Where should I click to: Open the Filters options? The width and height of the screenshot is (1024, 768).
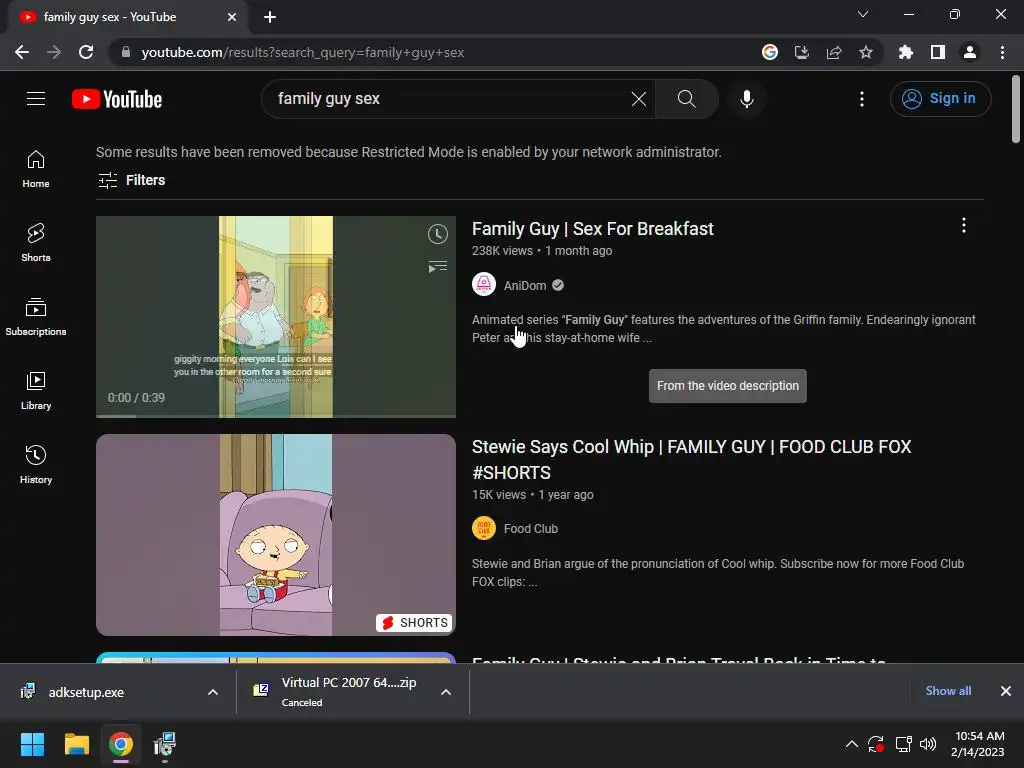pyautogui.click(x=131, y=180)
